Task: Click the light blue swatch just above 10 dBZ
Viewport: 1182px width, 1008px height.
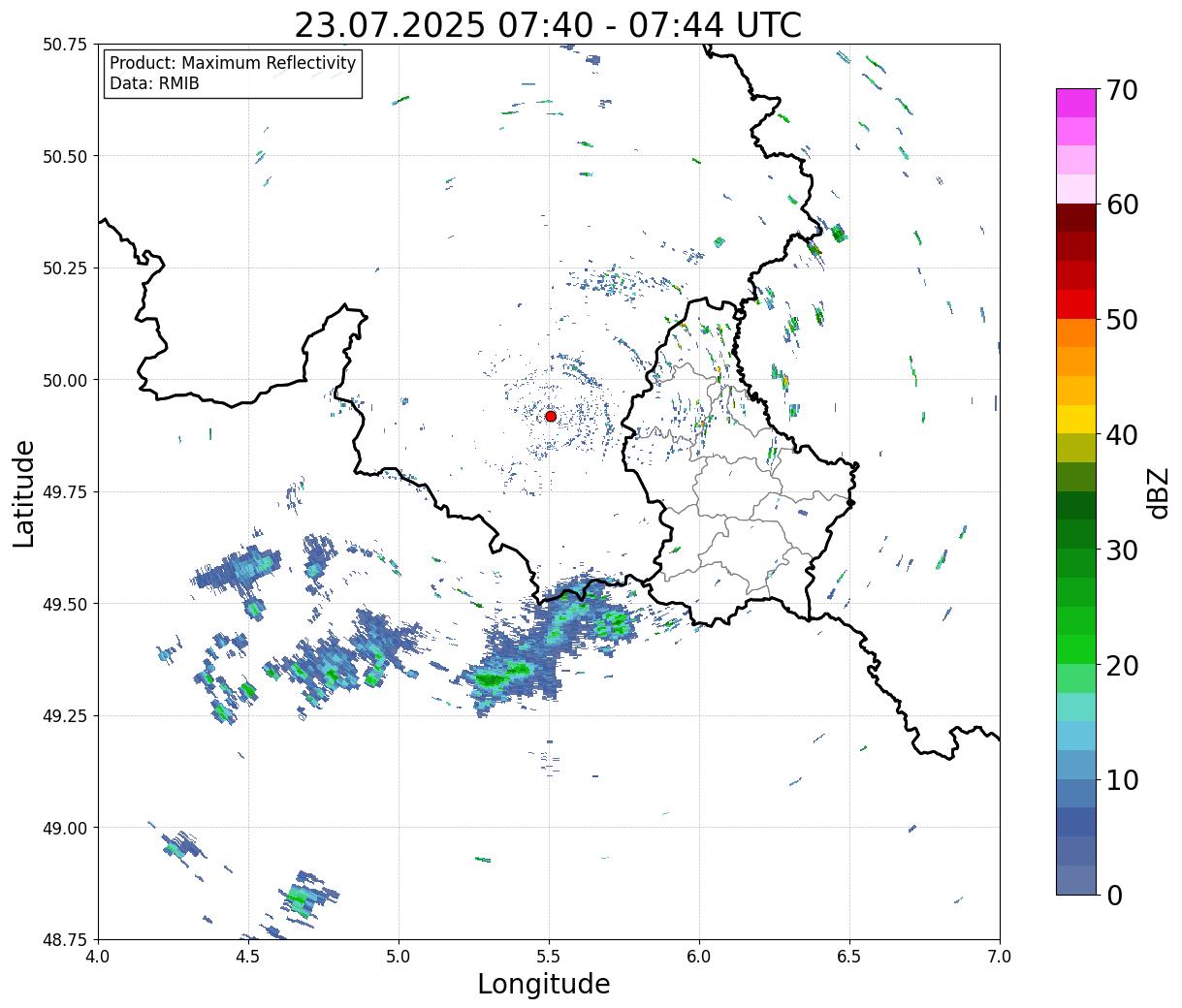Action: (x=1076, y=765)
